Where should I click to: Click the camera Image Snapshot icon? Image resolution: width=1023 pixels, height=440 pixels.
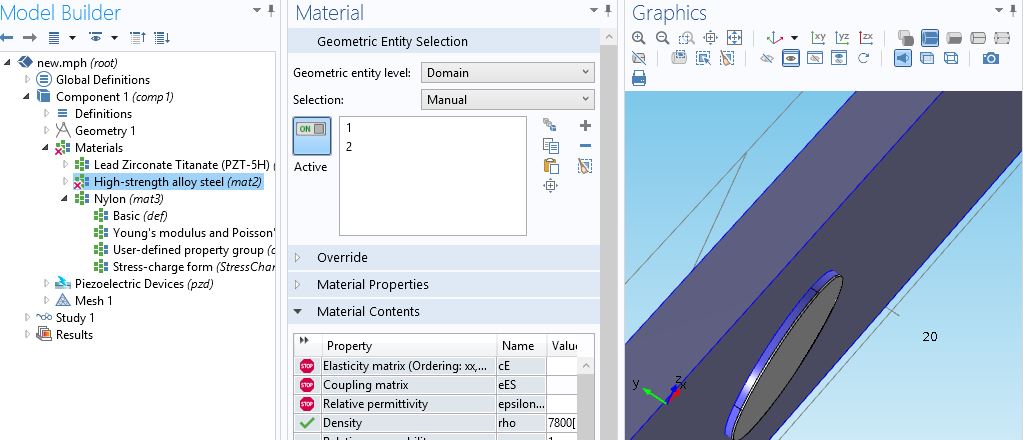[990, 58]
